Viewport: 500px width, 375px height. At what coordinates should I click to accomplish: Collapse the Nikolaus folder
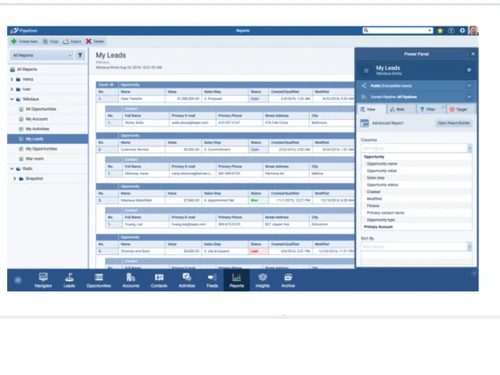(12, 99)
